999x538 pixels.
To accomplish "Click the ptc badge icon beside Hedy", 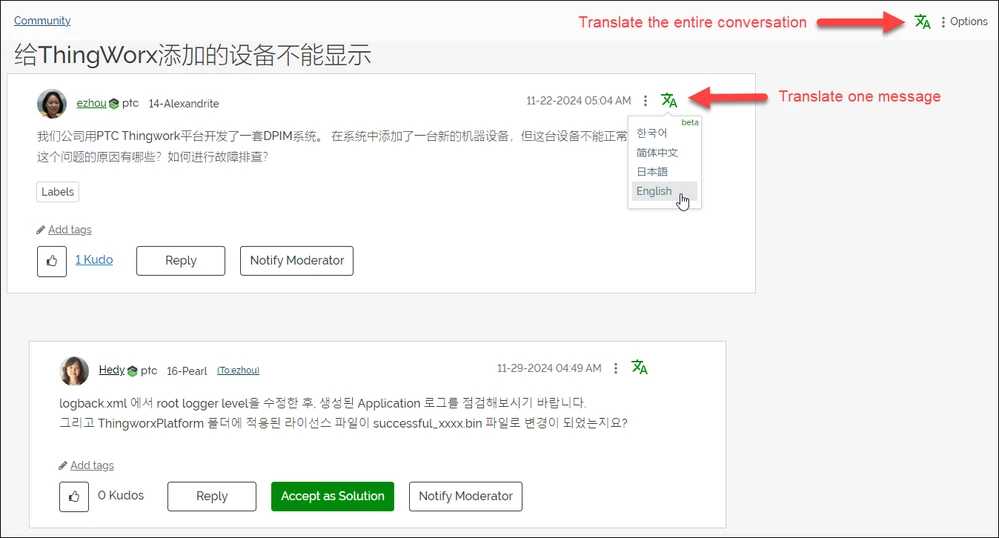I will (133, 371).
